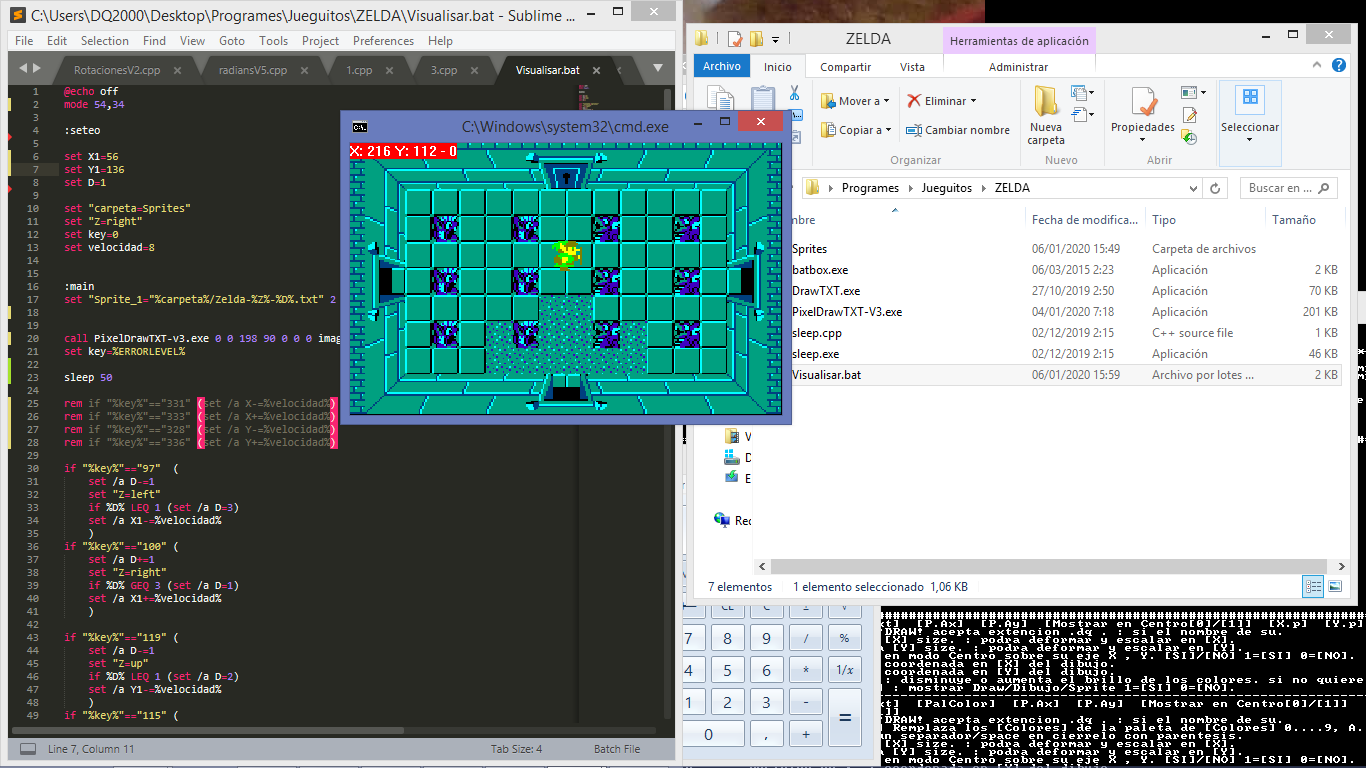
Task: Open the Preferences menu in Sublime
Action: point(383,41)
